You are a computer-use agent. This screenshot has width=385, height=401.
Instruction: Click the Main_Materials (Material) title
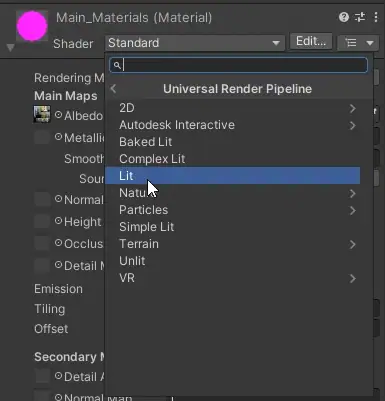click(x=134, y=18)
